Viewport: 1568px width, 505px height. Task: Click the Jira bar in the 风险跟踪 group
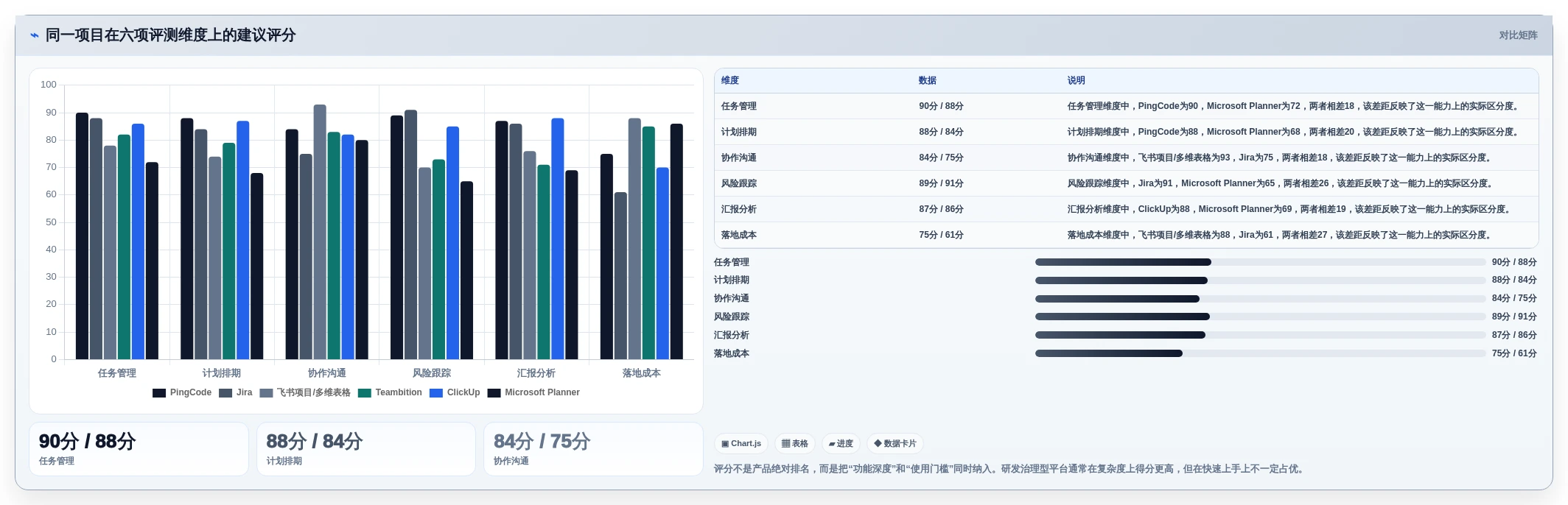click(x=410, y=235)
